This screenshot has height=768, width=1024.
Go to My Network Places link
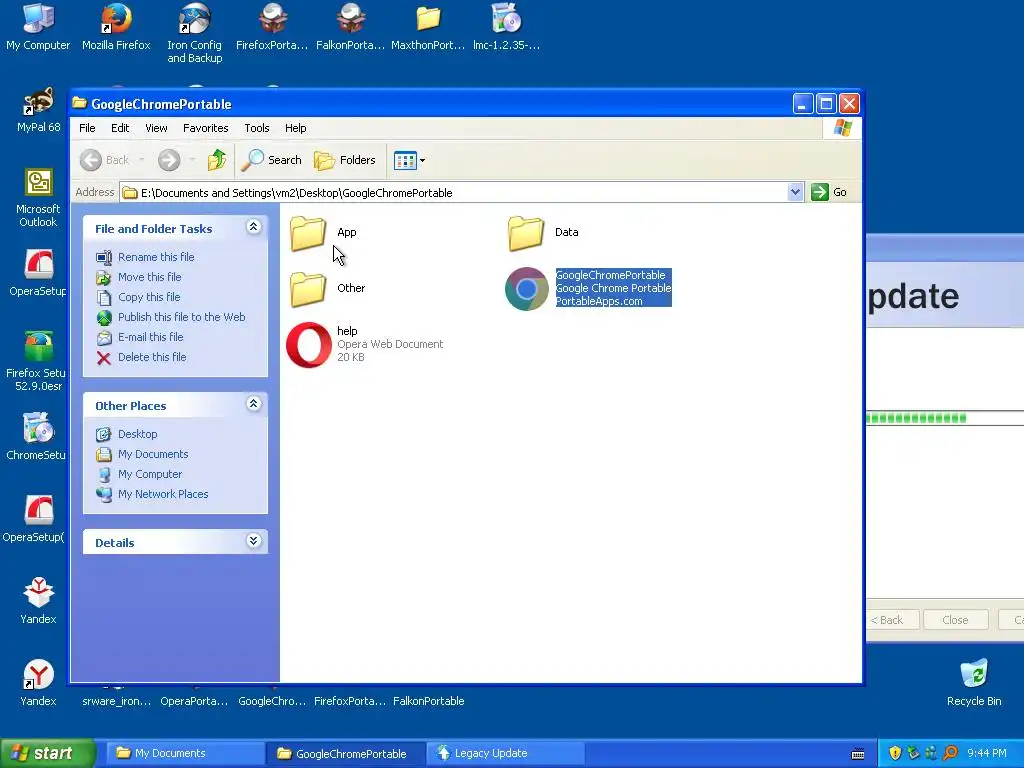pos(163,494)
